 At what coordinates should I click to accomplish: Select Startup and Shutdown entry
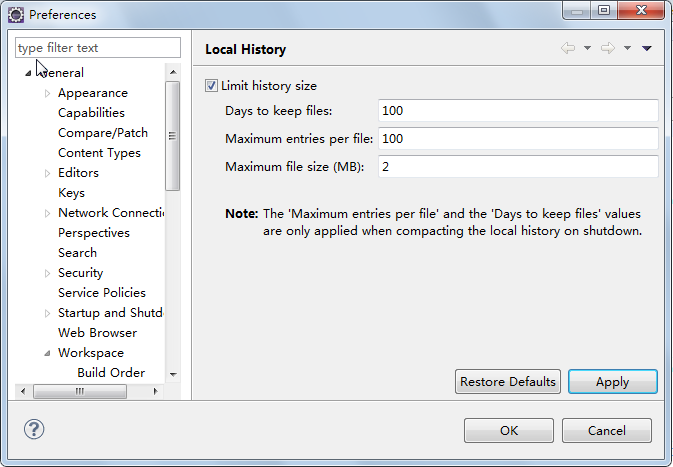[x=111, y=313]
